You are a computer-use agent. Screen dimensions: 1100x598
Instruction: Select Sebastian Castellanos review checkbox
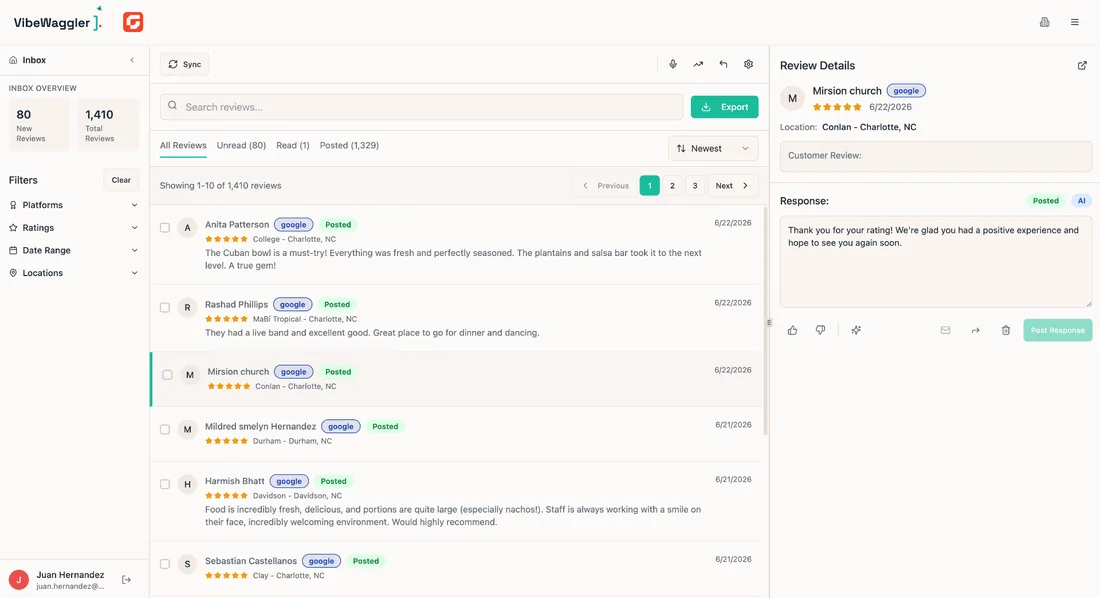[165, 564]
